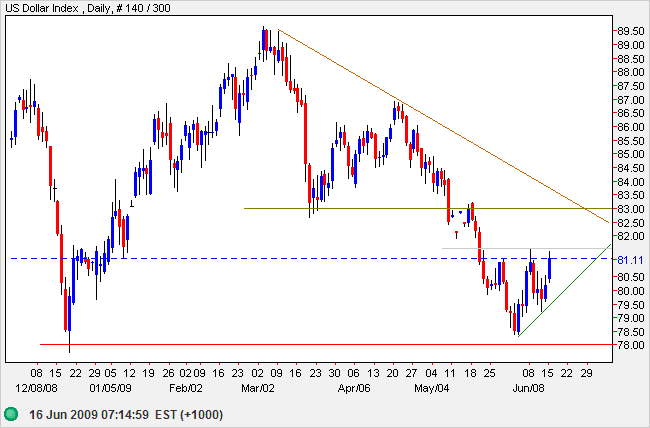
Task: Click the date label Apr/06
Action: [x=354, y=389]
